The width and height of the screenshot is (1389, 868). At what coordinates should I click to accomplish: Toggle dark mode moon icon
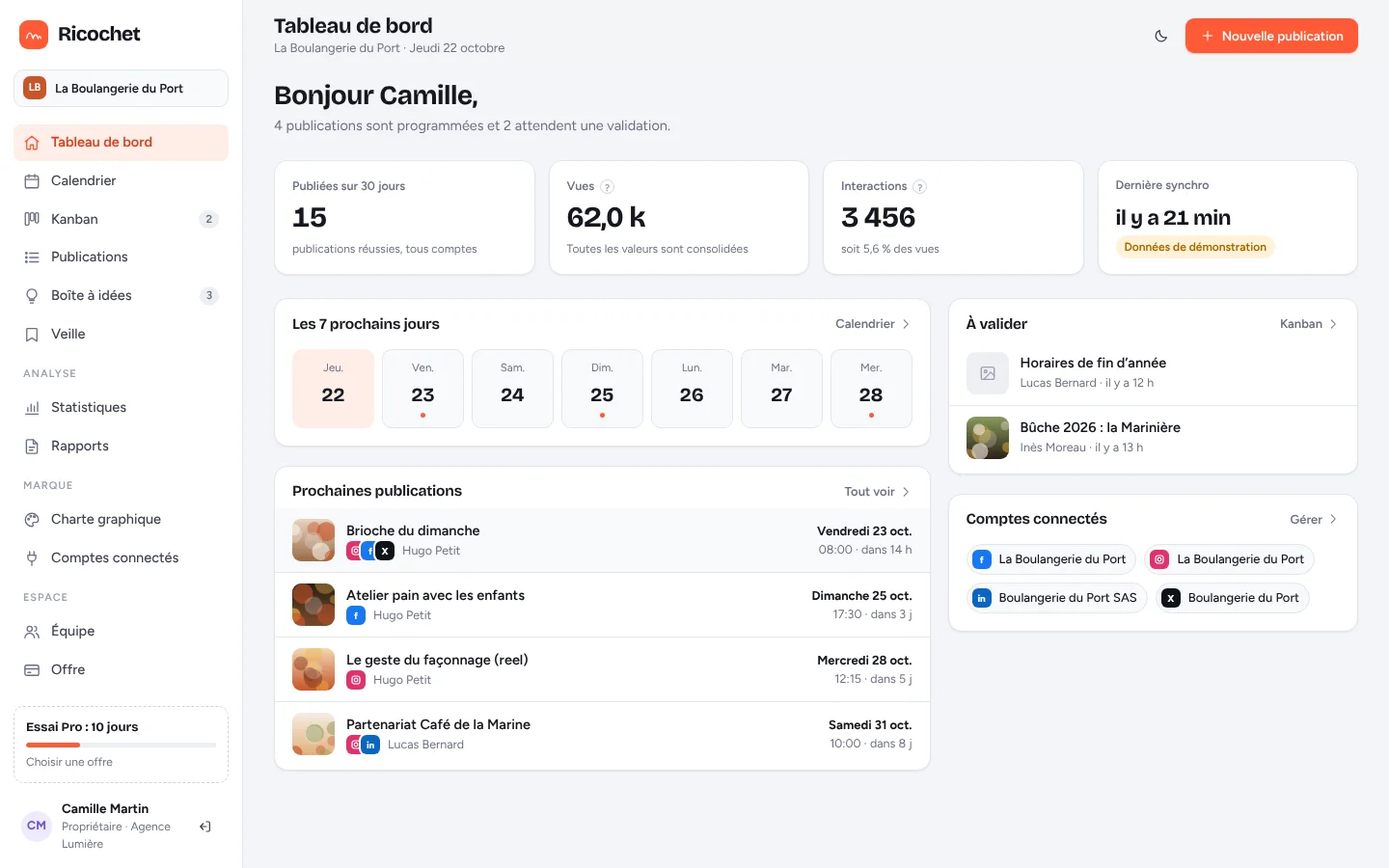(x=1161, y=36)
